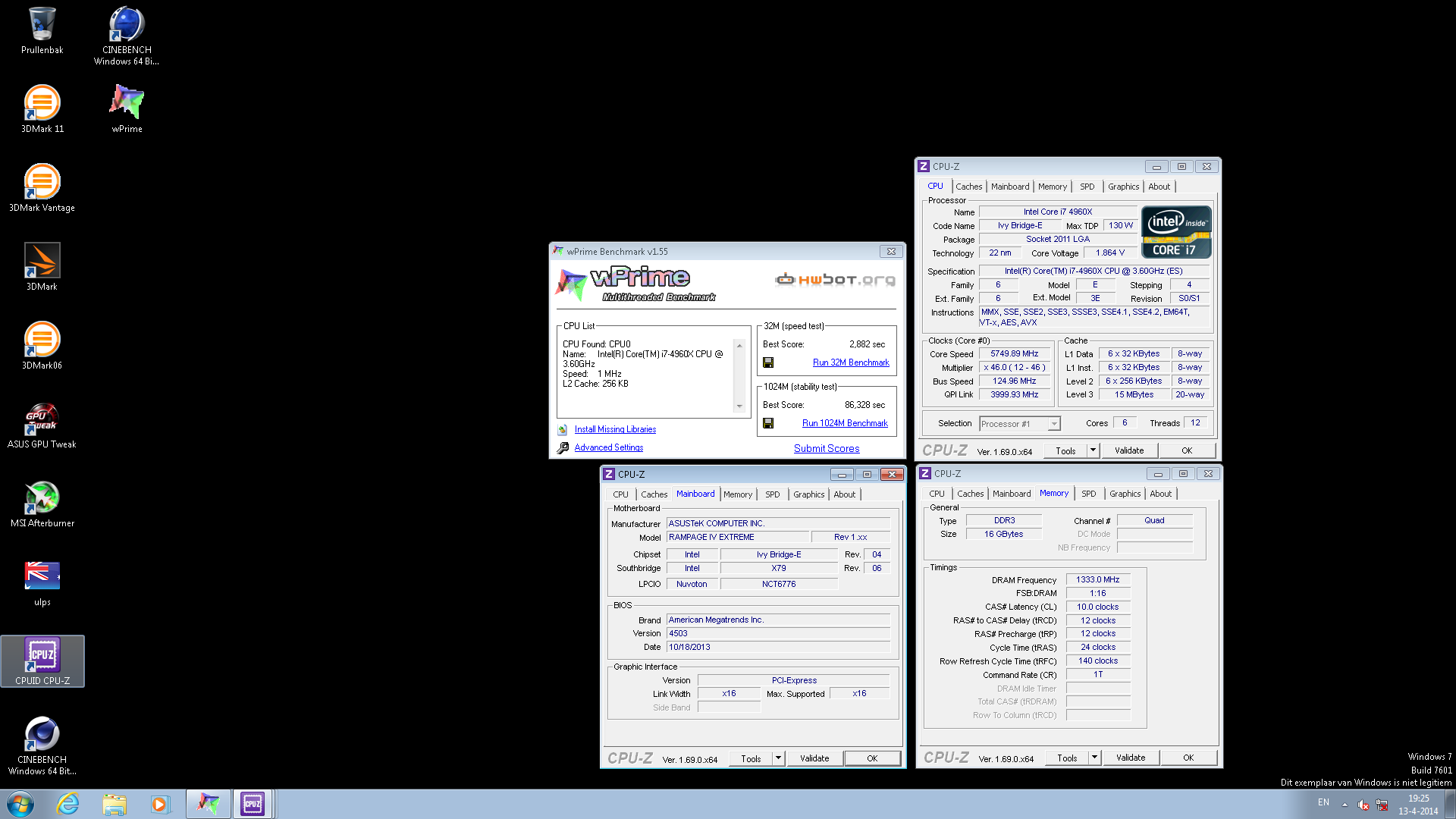Click the save icon for 1024M score
The width and height of the screenshot is (1456, 819).
[x=768, y=423]
